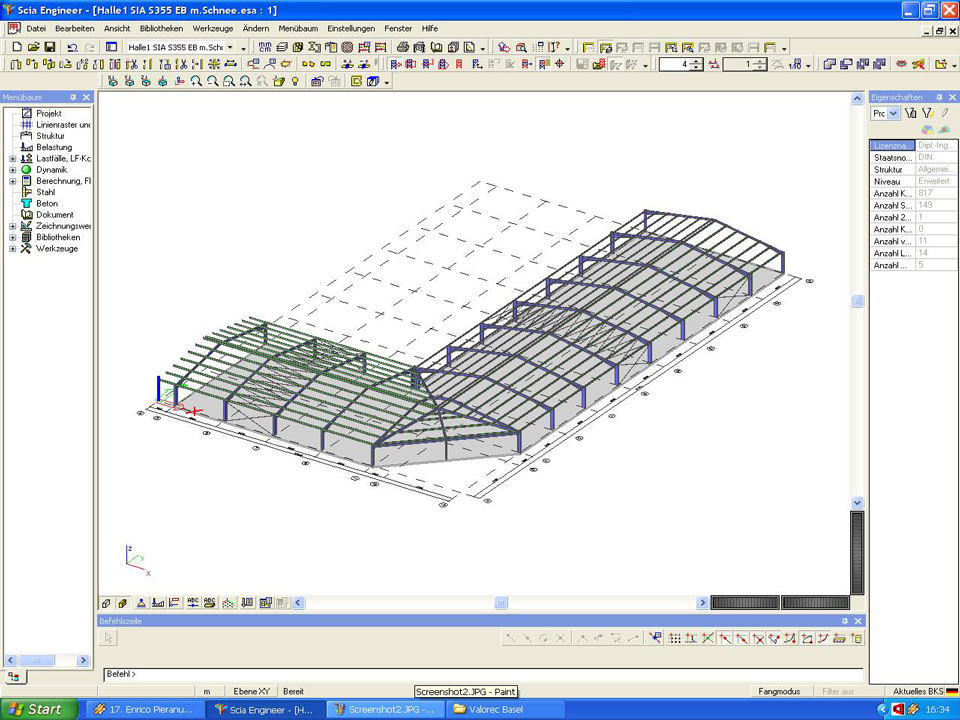This screenshot has width=960, height=720.
Task: Click the Windows Start button
Action: click(37, 709)
